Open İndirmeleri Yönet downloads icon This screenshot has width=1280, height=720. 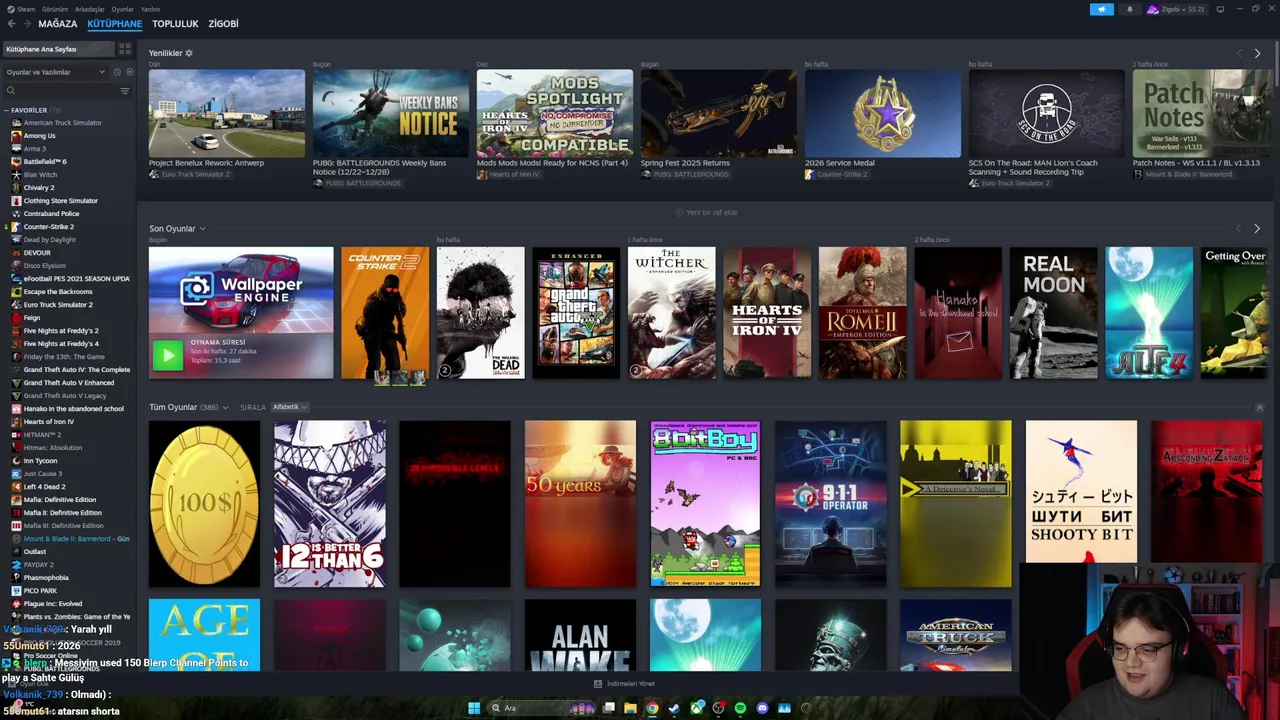click(598, 684)
